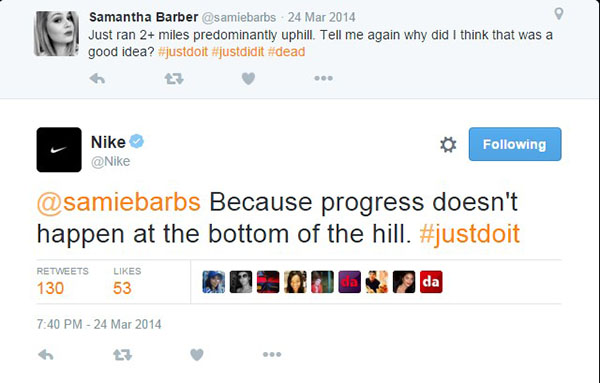
Task: Open the Nike logo profile picture
Action: 59,150
